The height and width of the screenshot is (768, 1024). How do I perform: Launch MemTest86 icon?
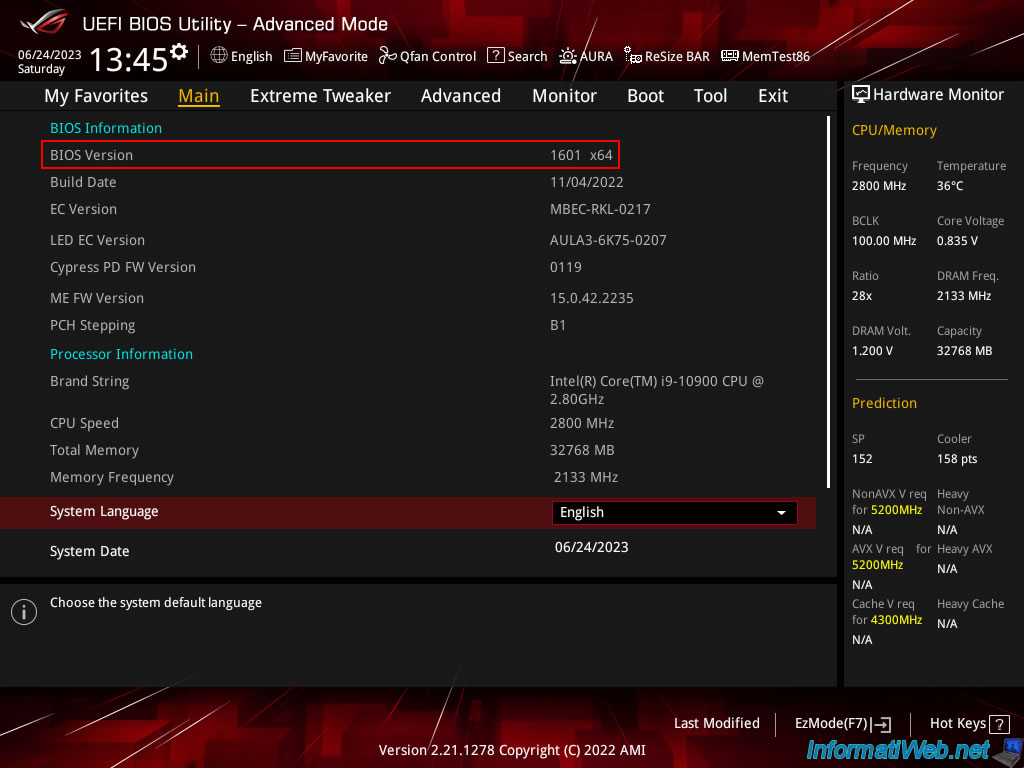[x=729, y=56]
